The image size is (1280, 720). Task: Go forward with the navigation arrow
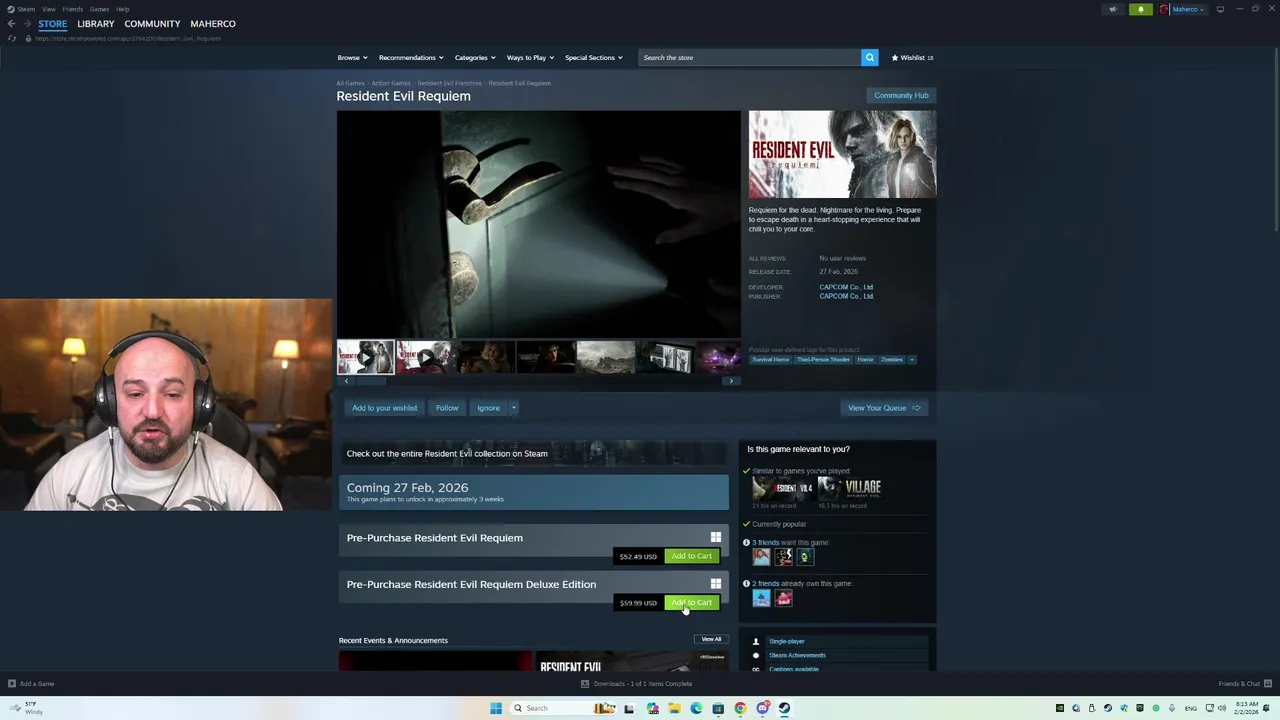click(x=28, y=24)
